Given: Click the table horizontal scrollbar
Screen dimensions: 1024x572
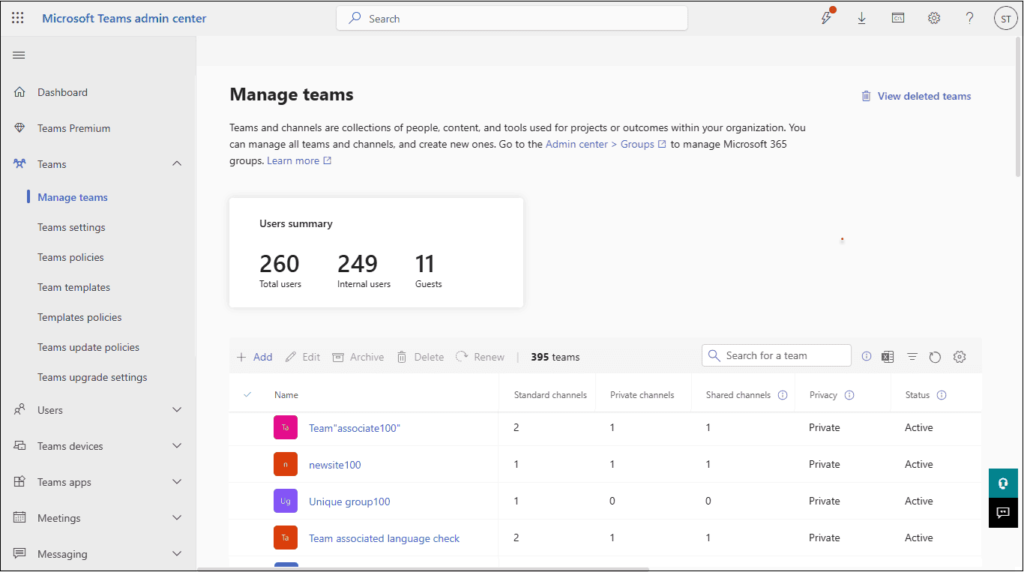Looking at the screenshot, I should 424,569.
